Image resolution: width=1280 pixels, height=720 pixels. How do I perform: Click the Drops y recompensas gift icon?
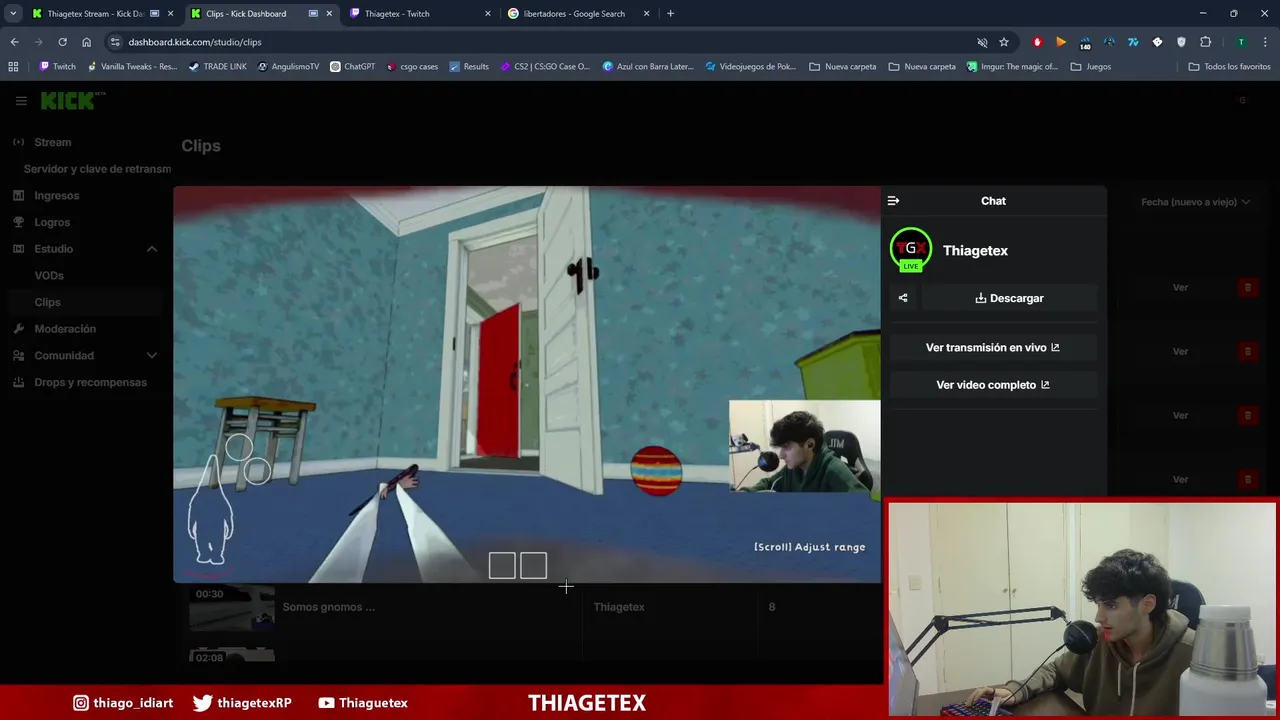pos(18,382)
